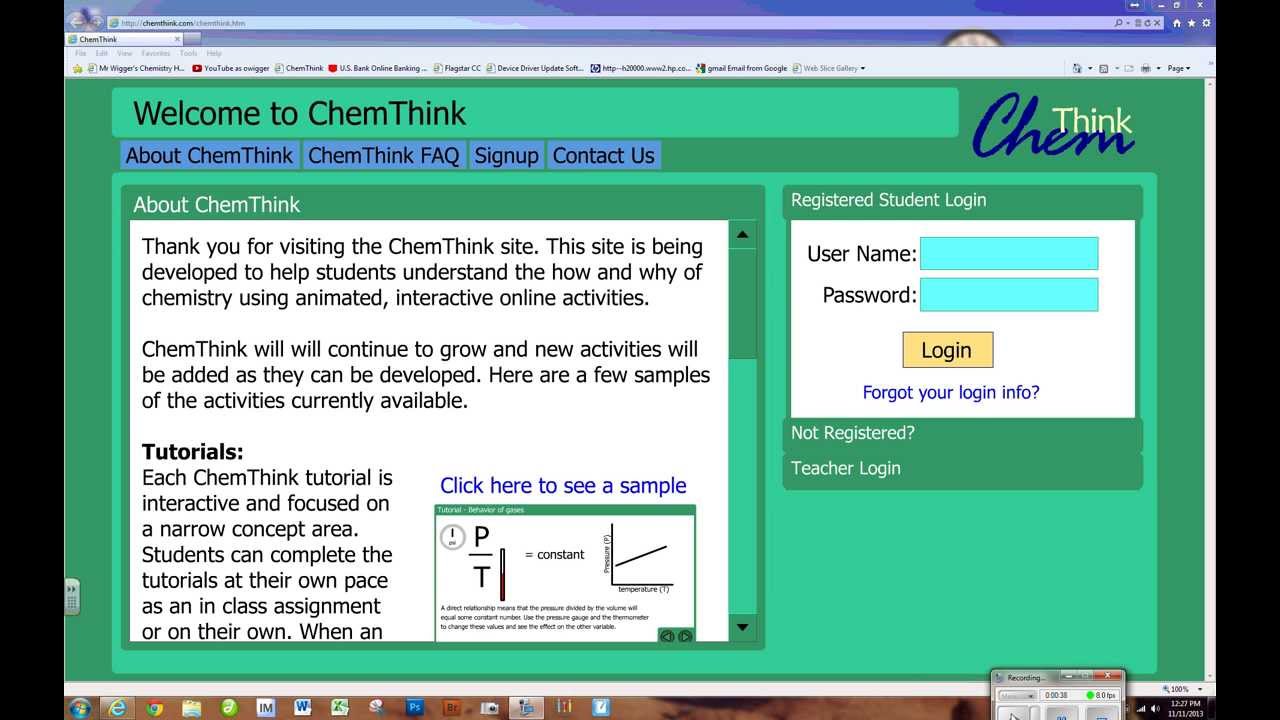
Task: Click the ChemThink logo
Action: pos(1054,126)
